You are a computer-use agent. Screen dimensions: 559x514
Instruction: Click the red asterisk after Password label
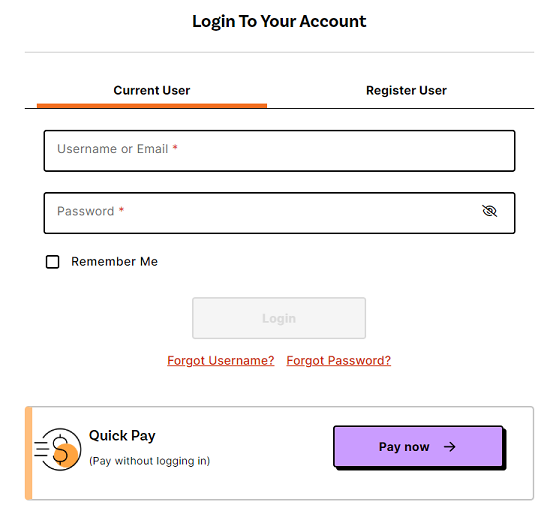pos(121,210)
